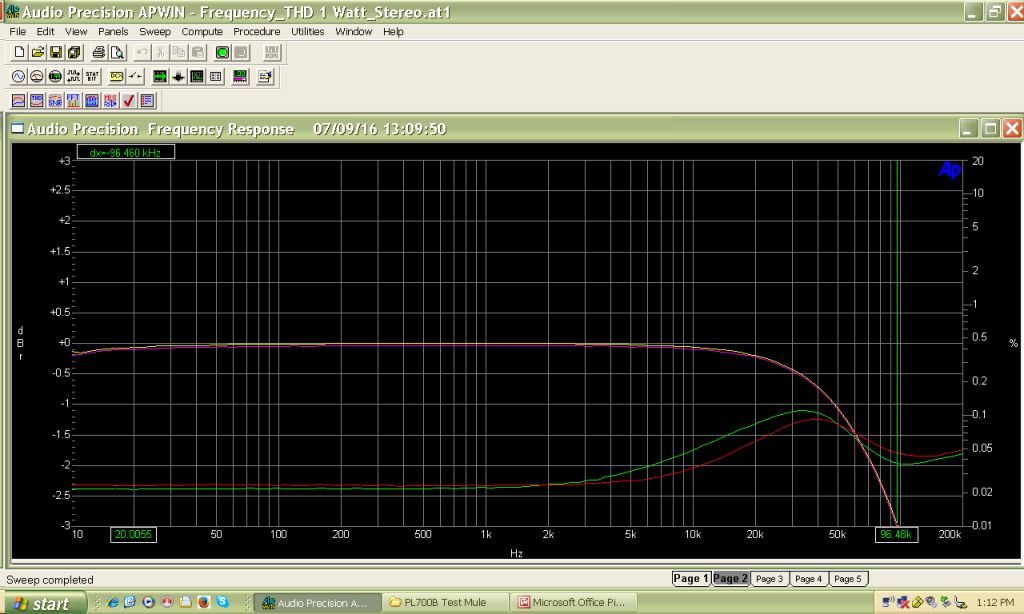This screenshot has width=1024, height=614.
Task: Switch to PL700B Test Mule taskbar window
Action: (x=445, y=602)
